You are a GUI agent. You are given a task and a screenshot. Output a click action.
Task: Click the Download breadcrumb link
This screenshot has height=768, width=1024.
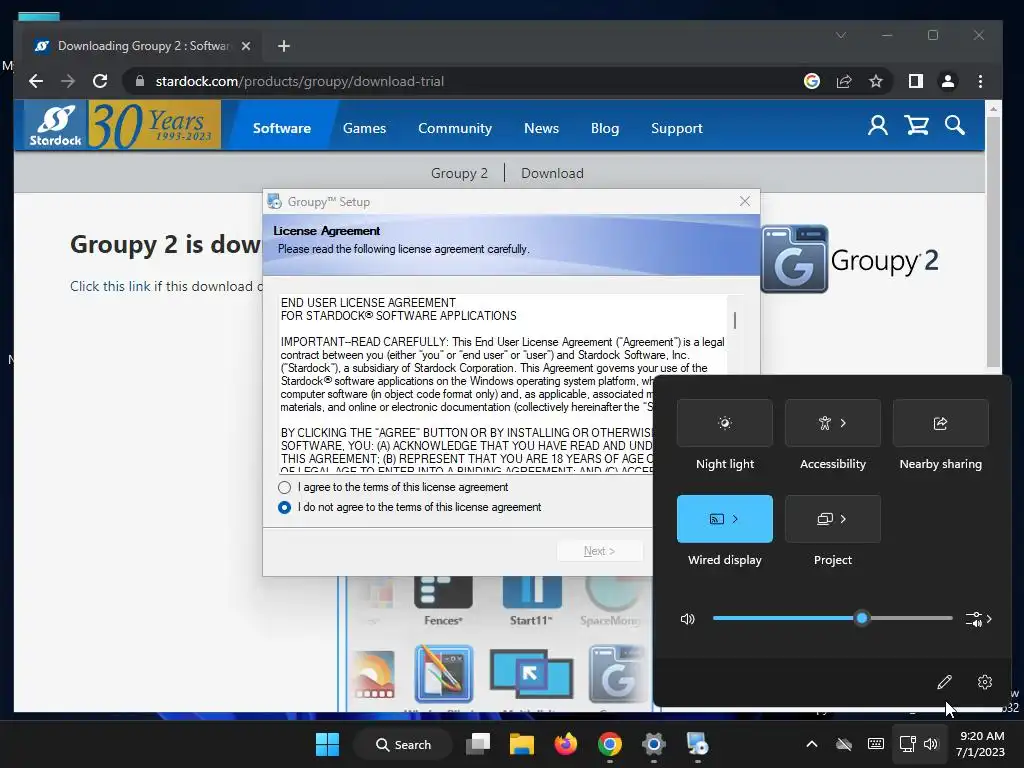(552, 173)
